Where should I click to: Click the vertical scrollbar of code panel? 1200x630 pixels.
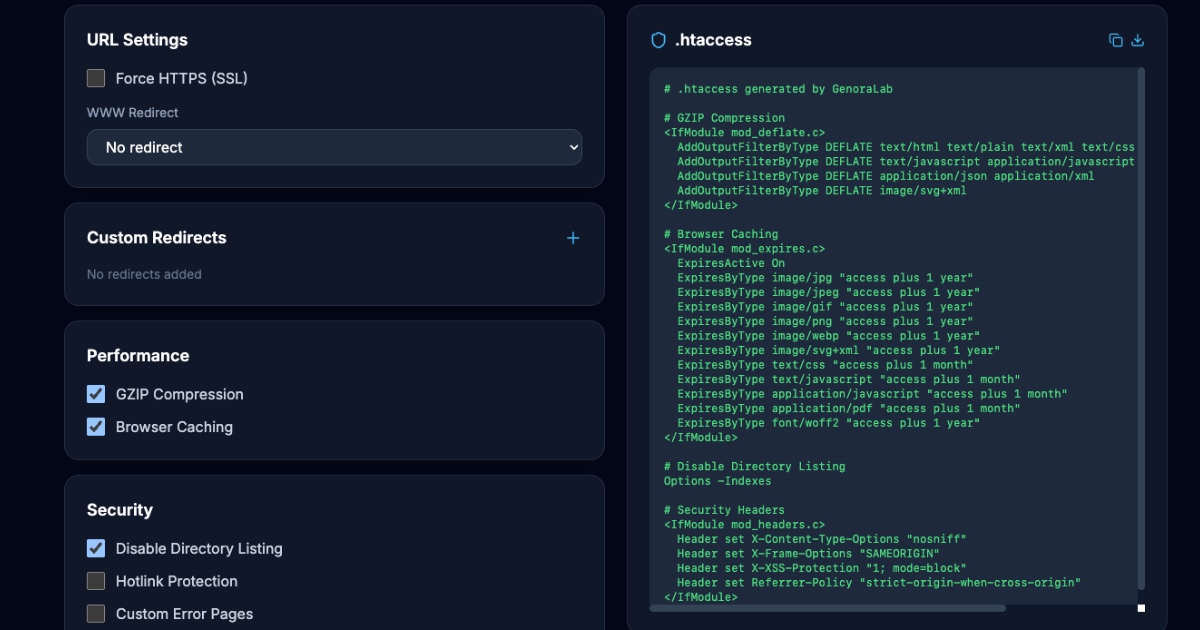pos(1141,328)
